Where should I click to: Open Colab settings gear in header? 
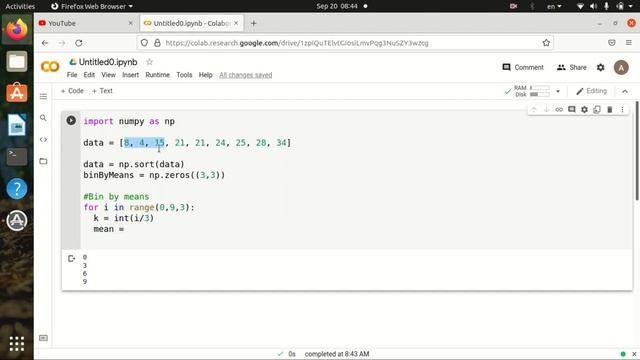[600, 67]
